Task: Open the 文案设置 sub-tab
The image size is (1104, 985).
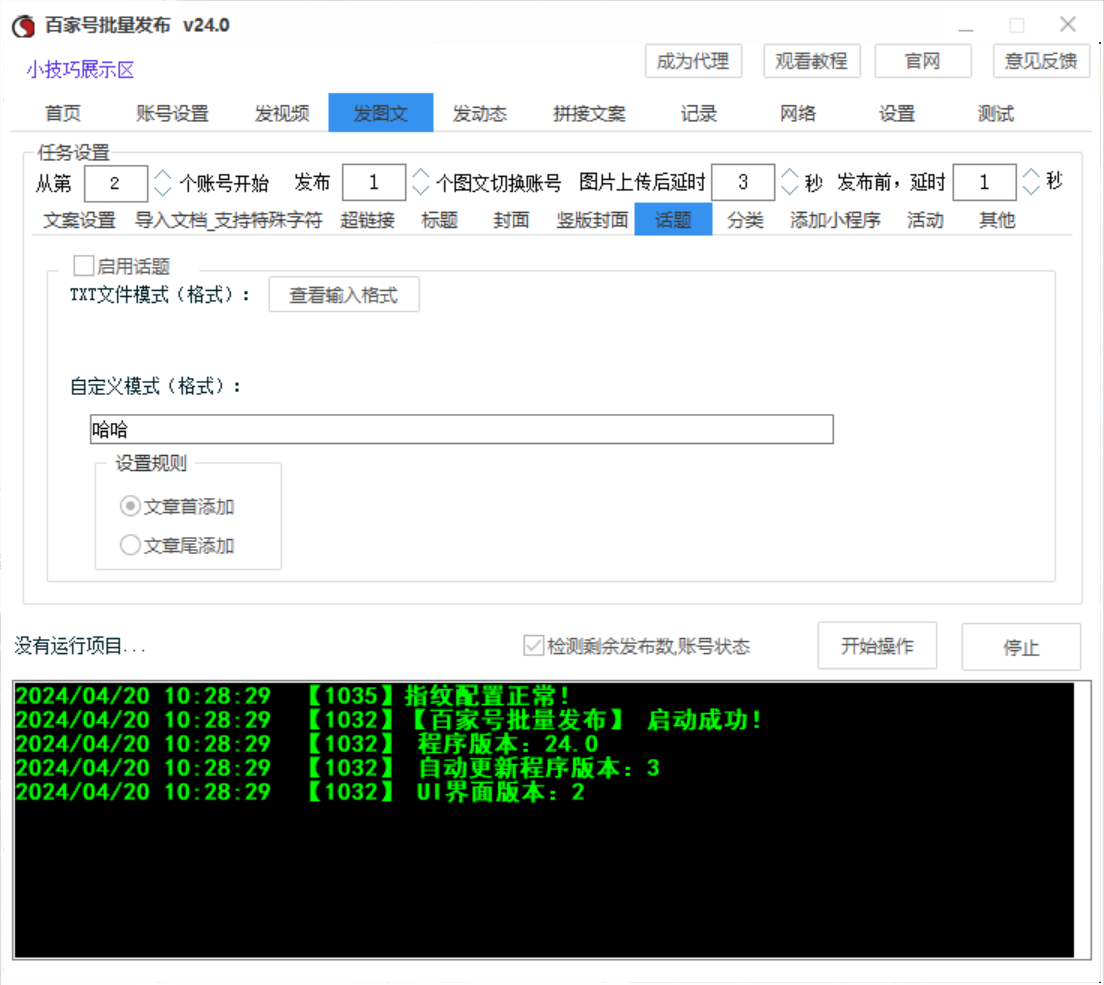Action: tap(80, 220)
